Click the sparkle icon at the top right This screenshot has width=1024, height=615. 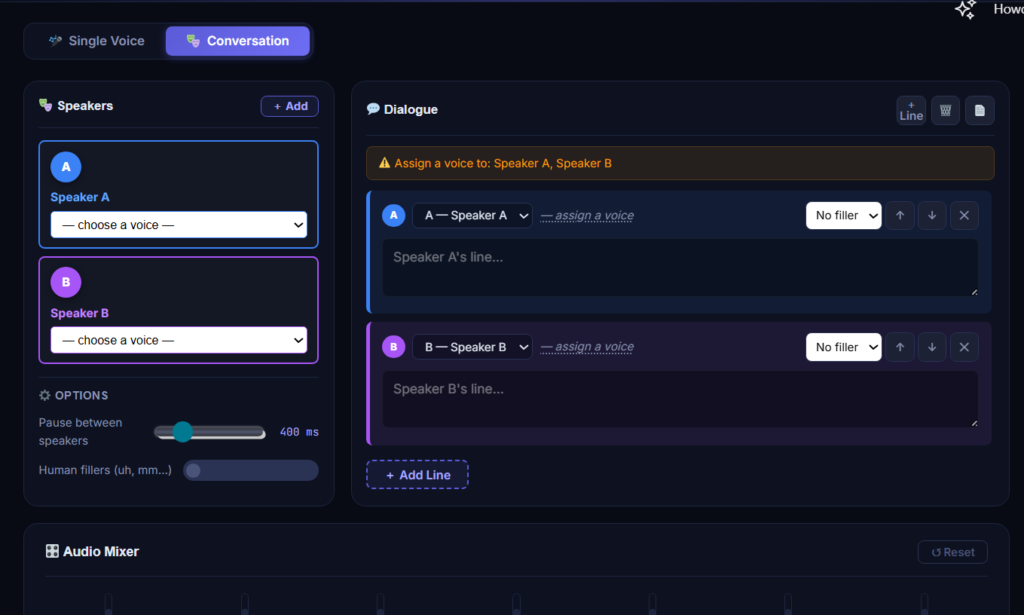(965, 9)
